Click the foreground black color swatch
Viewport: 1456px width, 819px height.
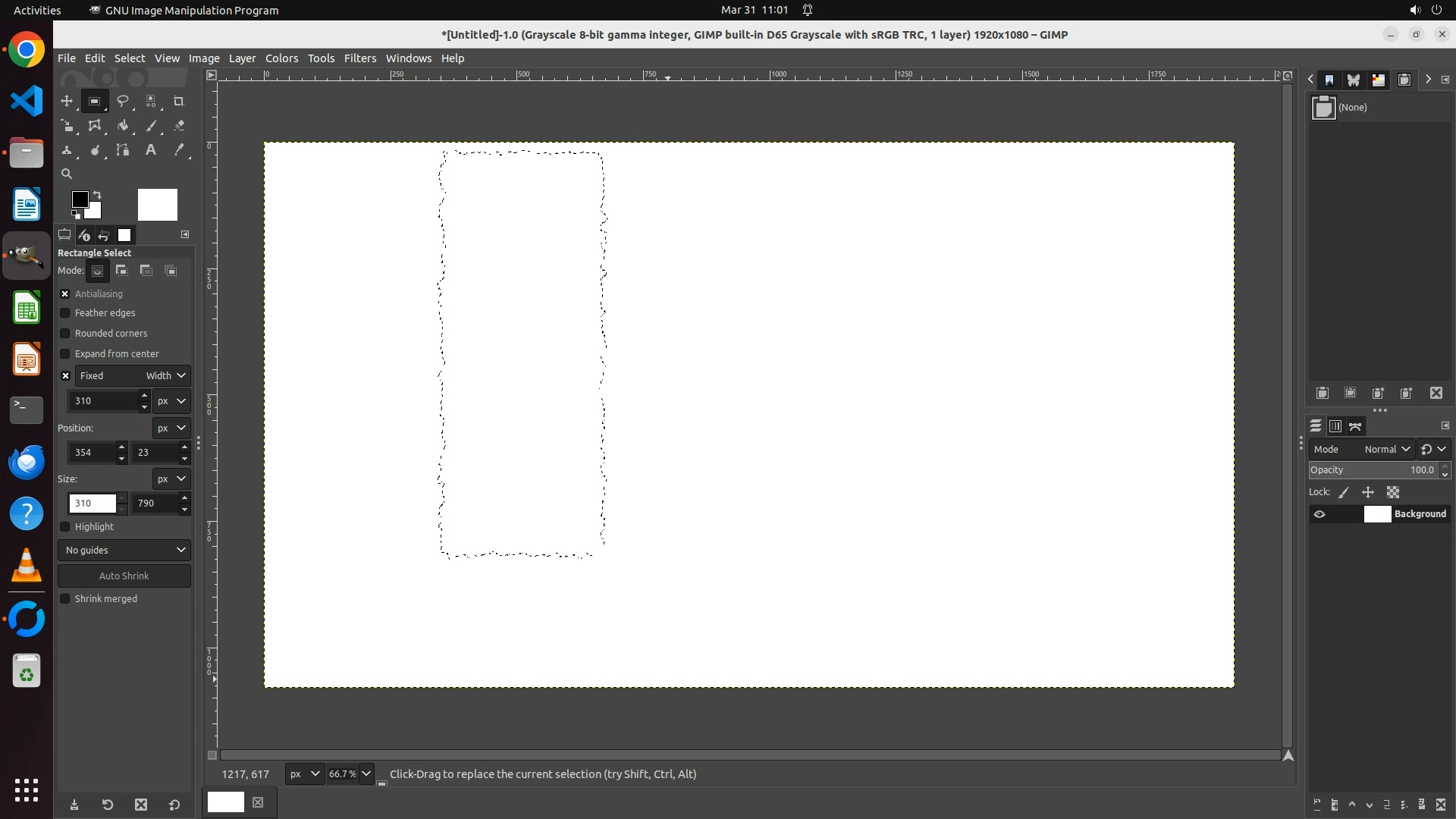[x=80, y=199]
